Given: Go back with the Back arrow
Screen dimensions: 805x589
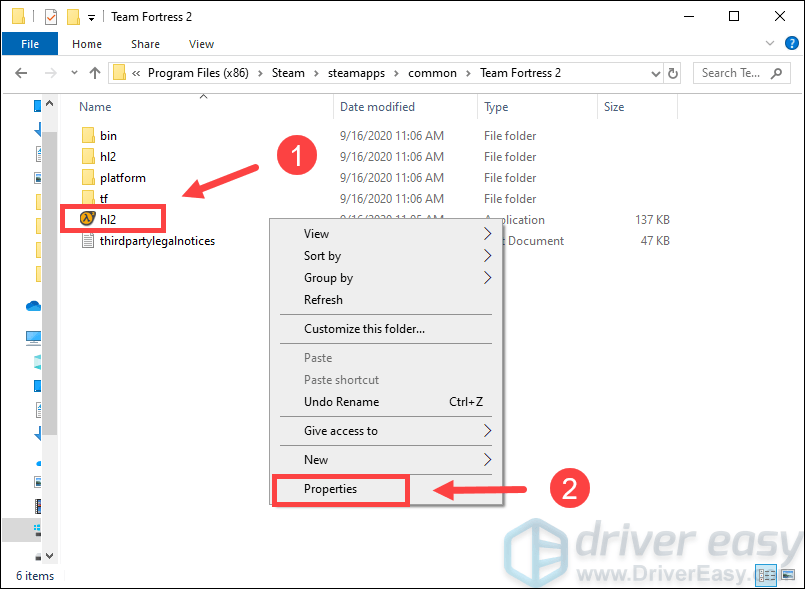Looking at the screenshot, I should click(21, 73).
